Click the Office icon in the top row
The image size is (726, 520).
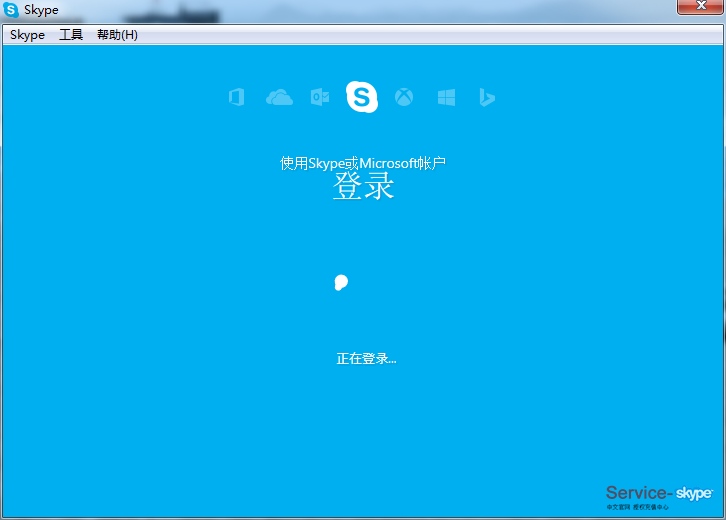coord(237,97)
